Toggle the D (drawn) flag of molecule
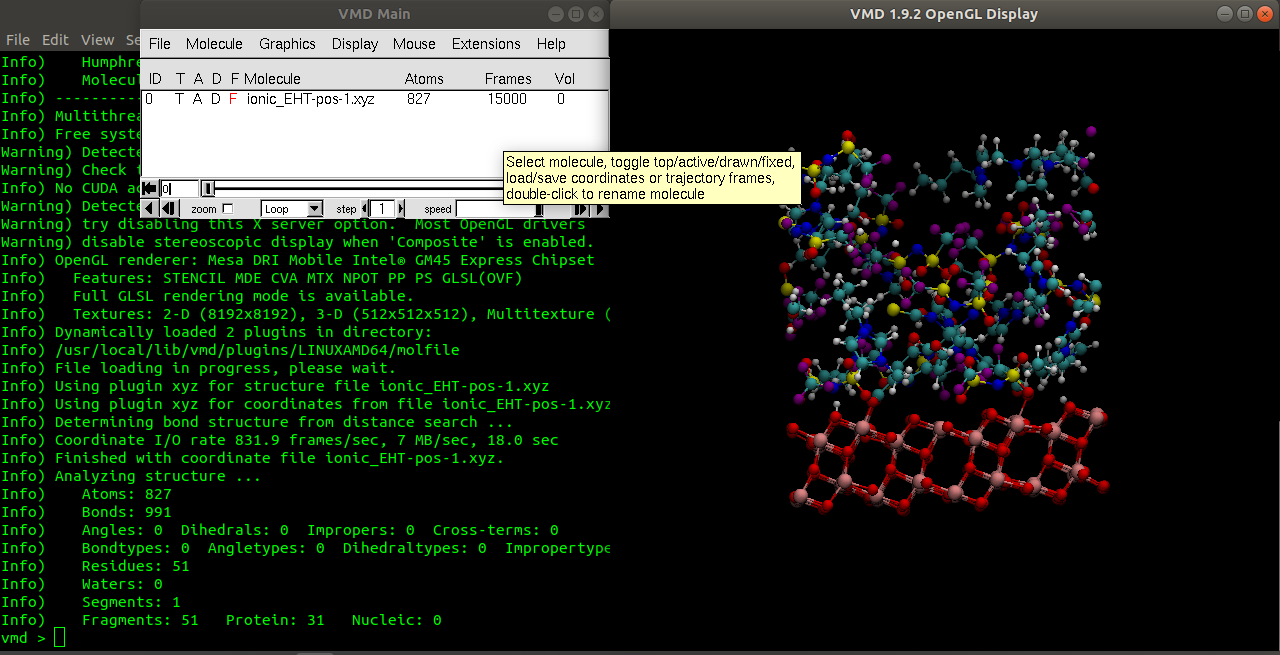The height and width of the screenshot is (655, 1280). coord(215,99)
